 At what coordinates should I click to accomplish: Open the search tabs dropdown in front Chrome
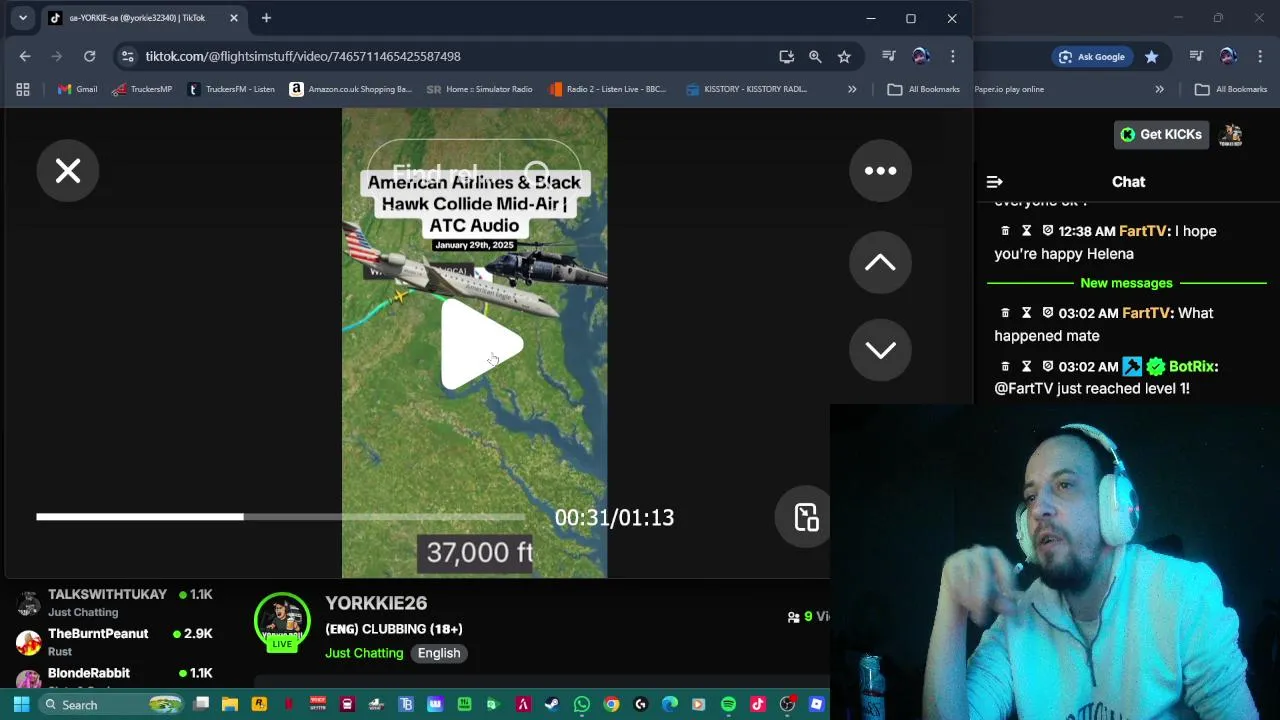point(23,18)
